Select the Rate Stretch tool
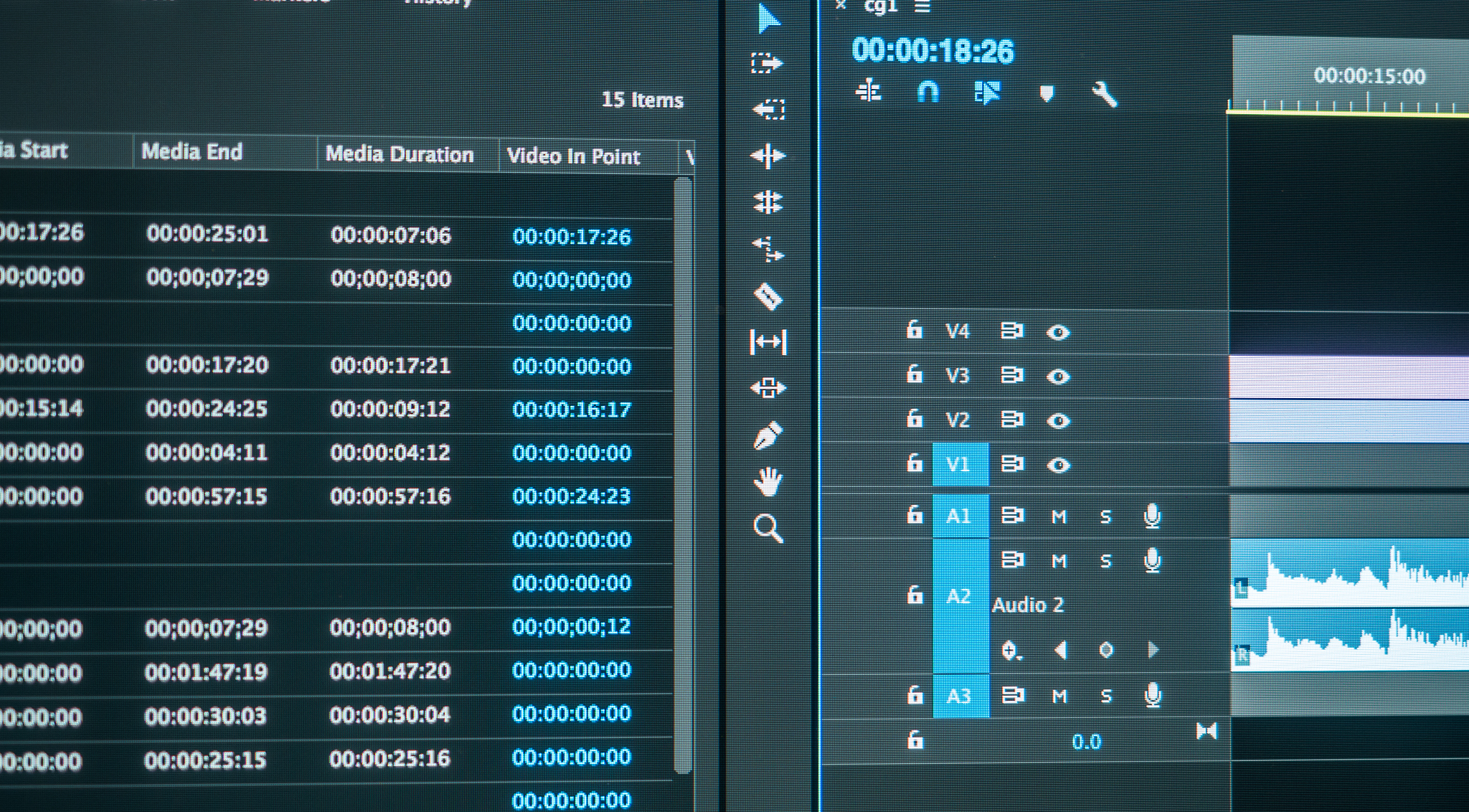The width and height of the screenshot is (1469, 812). click(767, 249)
